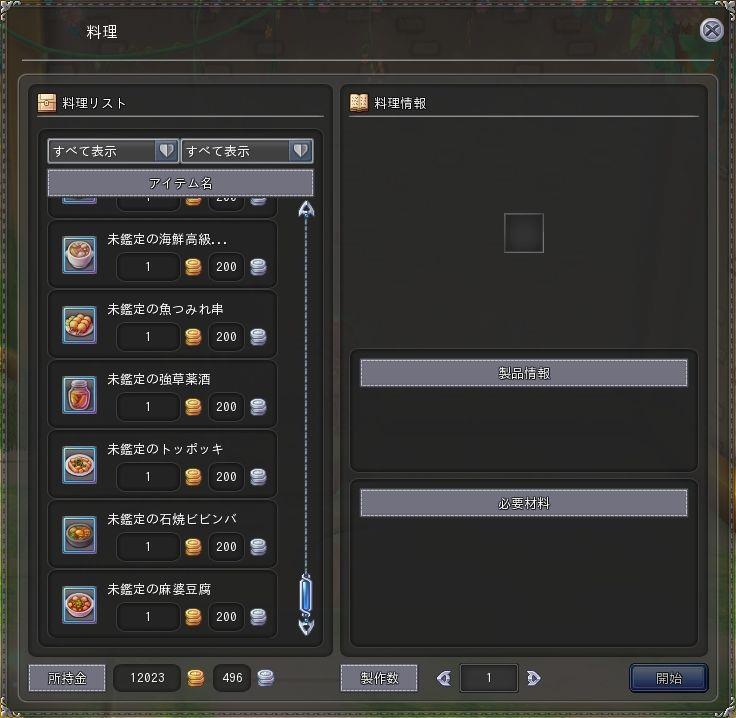
Task: Click the scroll-up arrow of recipe list
Action: pyautogui.click(x=307, y=209)
